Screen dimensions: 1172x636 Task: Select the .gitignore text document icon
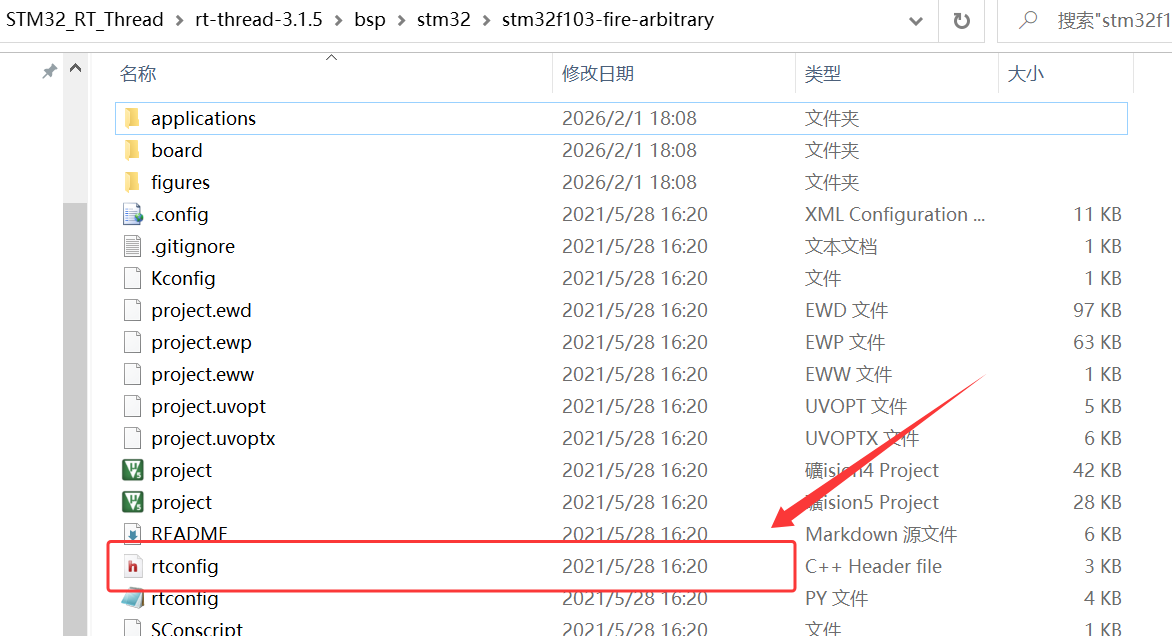tap(132, 247)
